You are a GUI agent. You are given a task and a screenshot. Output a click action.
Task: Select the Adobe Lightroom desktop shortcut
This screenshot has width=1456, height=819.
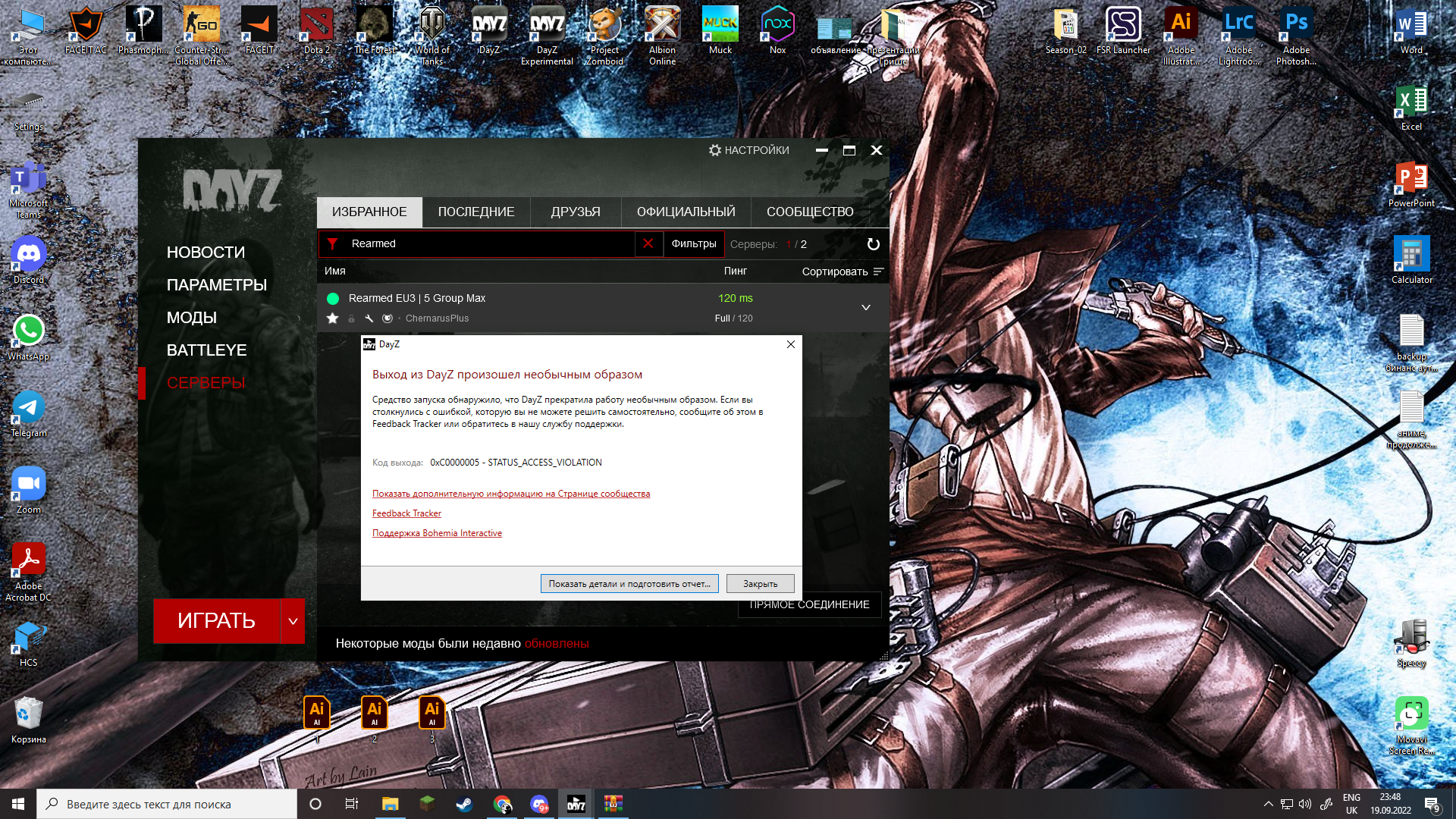coord(1238,36)
